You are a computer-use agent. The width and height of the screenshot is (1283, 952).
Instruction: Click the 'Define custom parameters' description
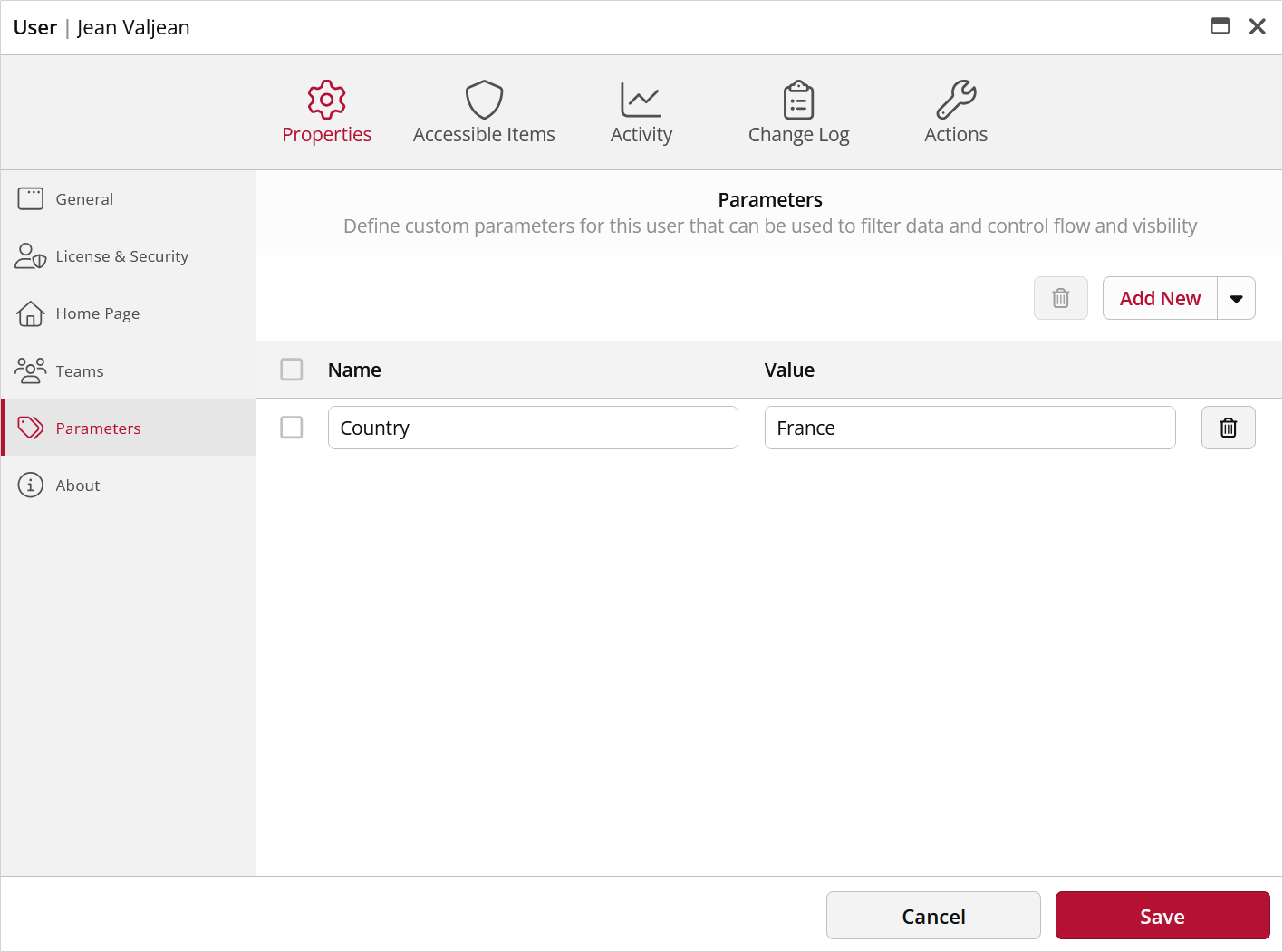point(770,226)
